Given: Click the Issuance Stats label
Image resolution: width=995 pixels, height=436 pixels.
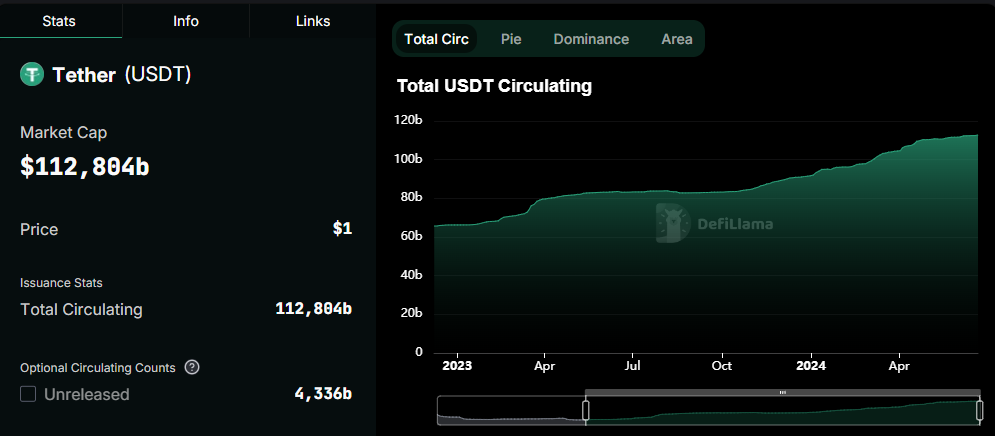Looking at the screenshot, I should (x=61, y=282).
